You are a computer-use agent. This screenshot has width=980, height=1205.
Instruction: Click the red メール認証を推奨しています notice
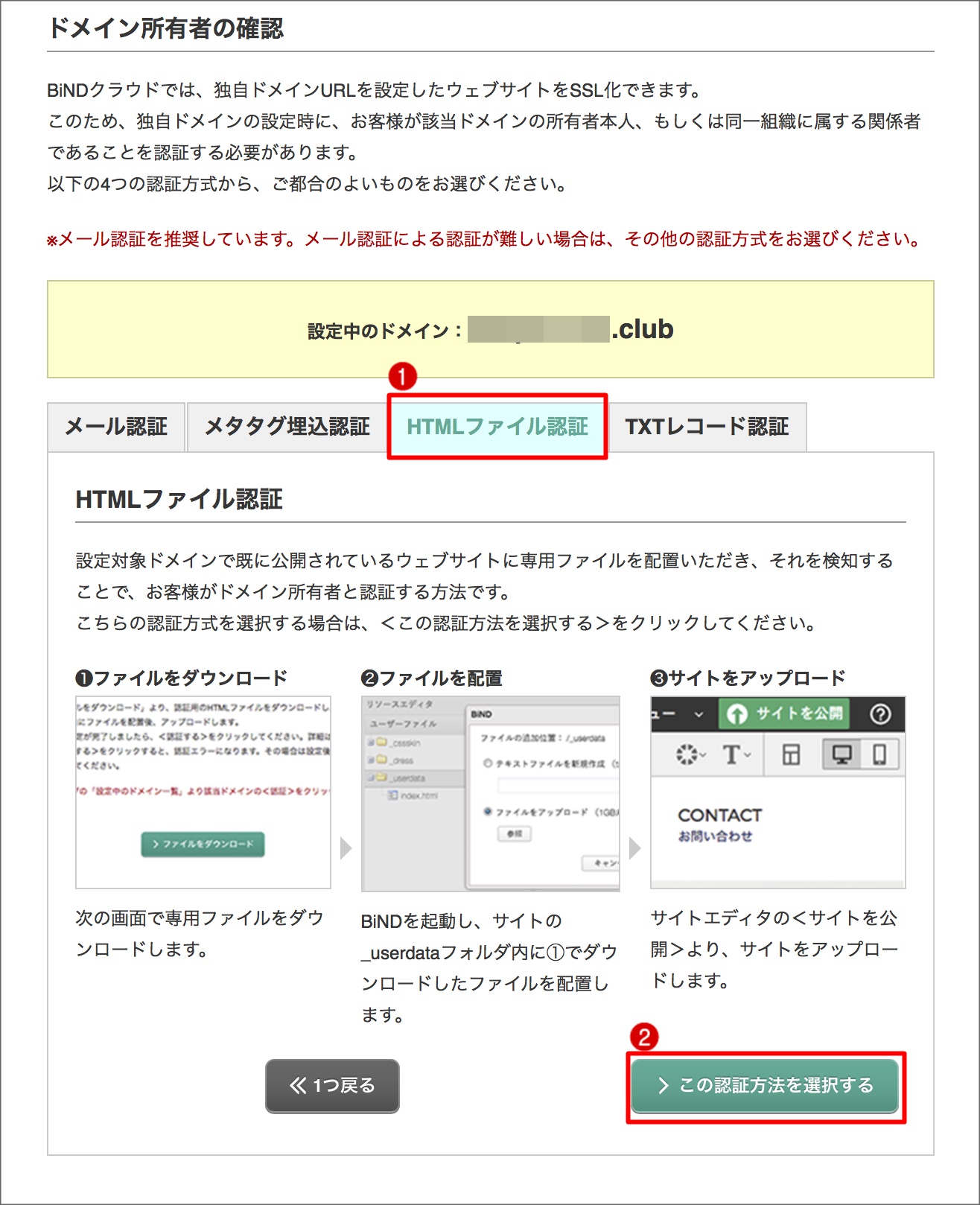[484, 239]
